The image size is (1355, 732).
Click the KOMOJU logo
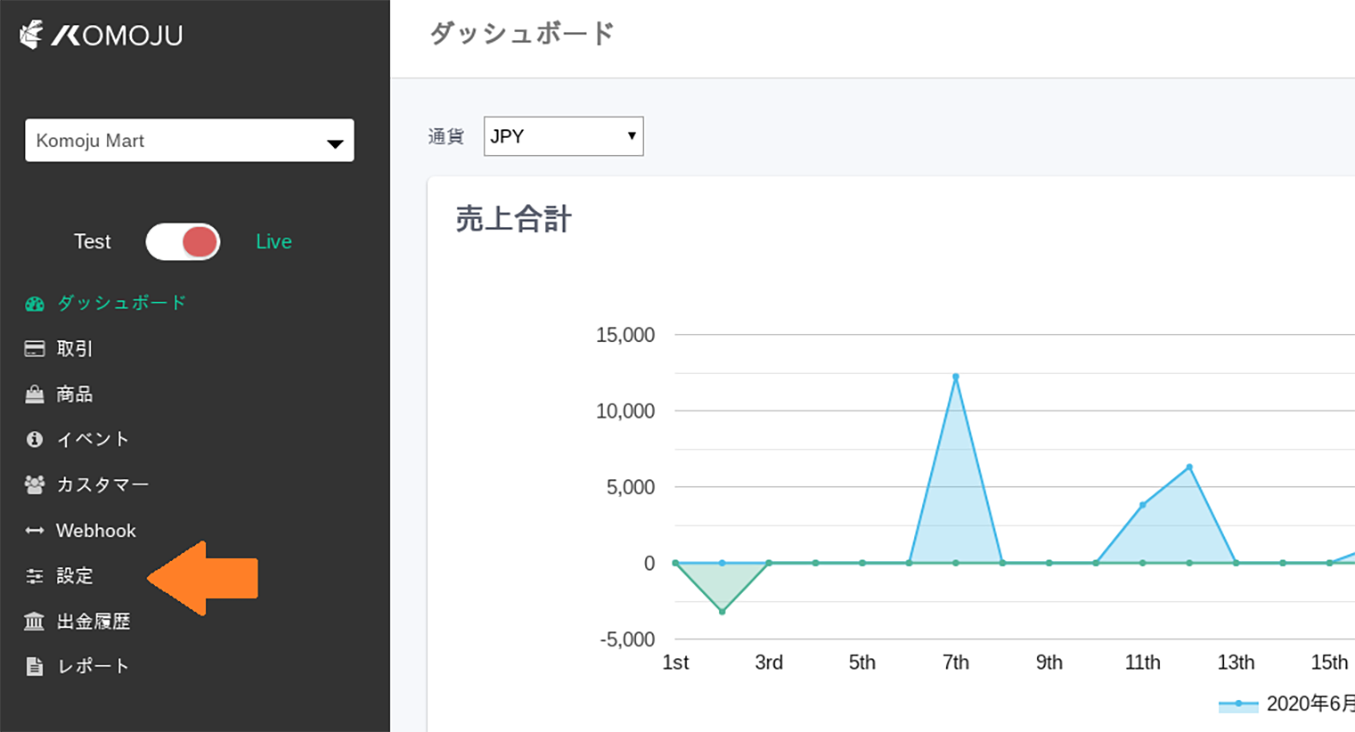[101, 36]
